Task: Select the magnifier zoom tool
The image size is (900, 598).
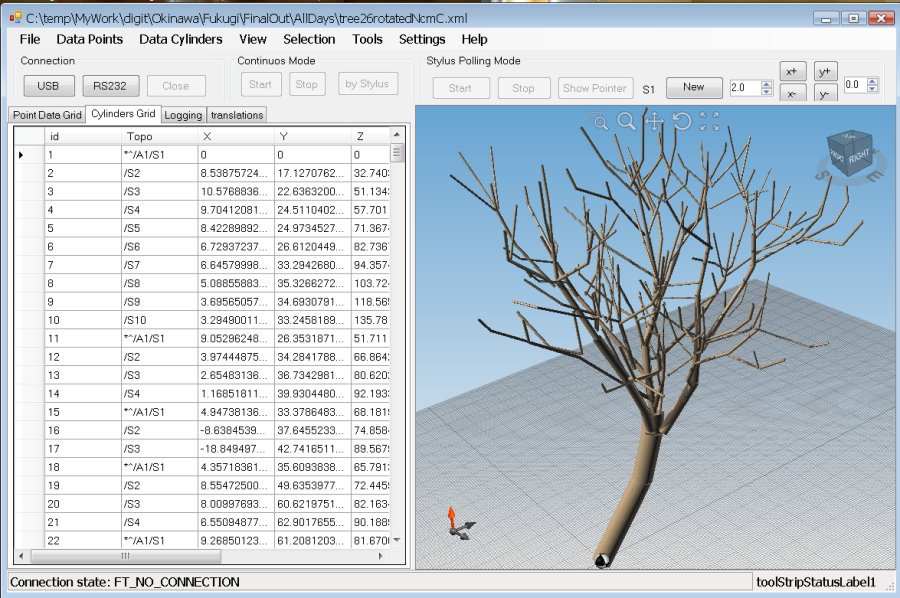Action: click(x=627, y=122)
